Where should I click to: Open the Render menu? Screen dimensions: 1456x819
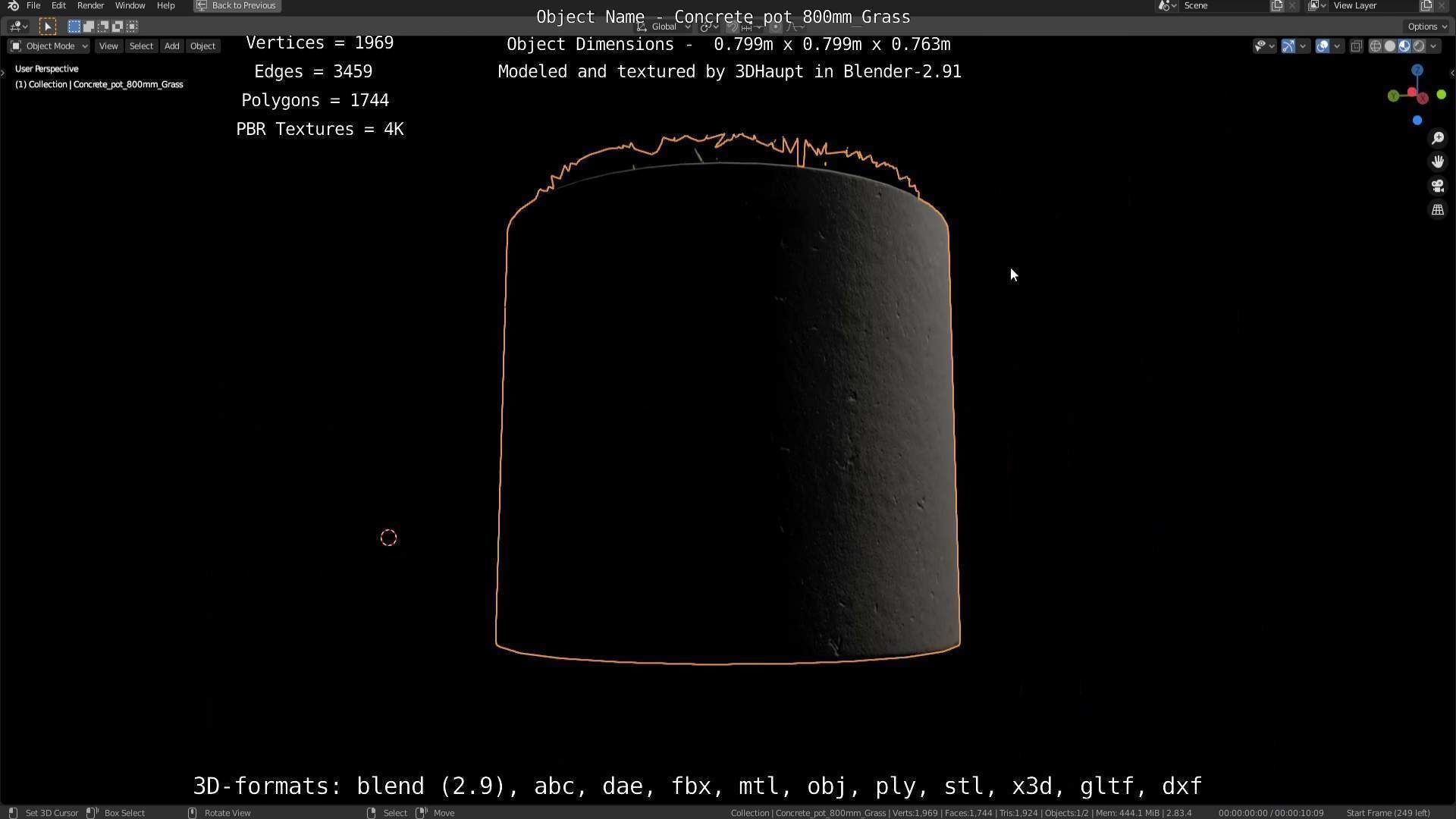tap(90, 5)
